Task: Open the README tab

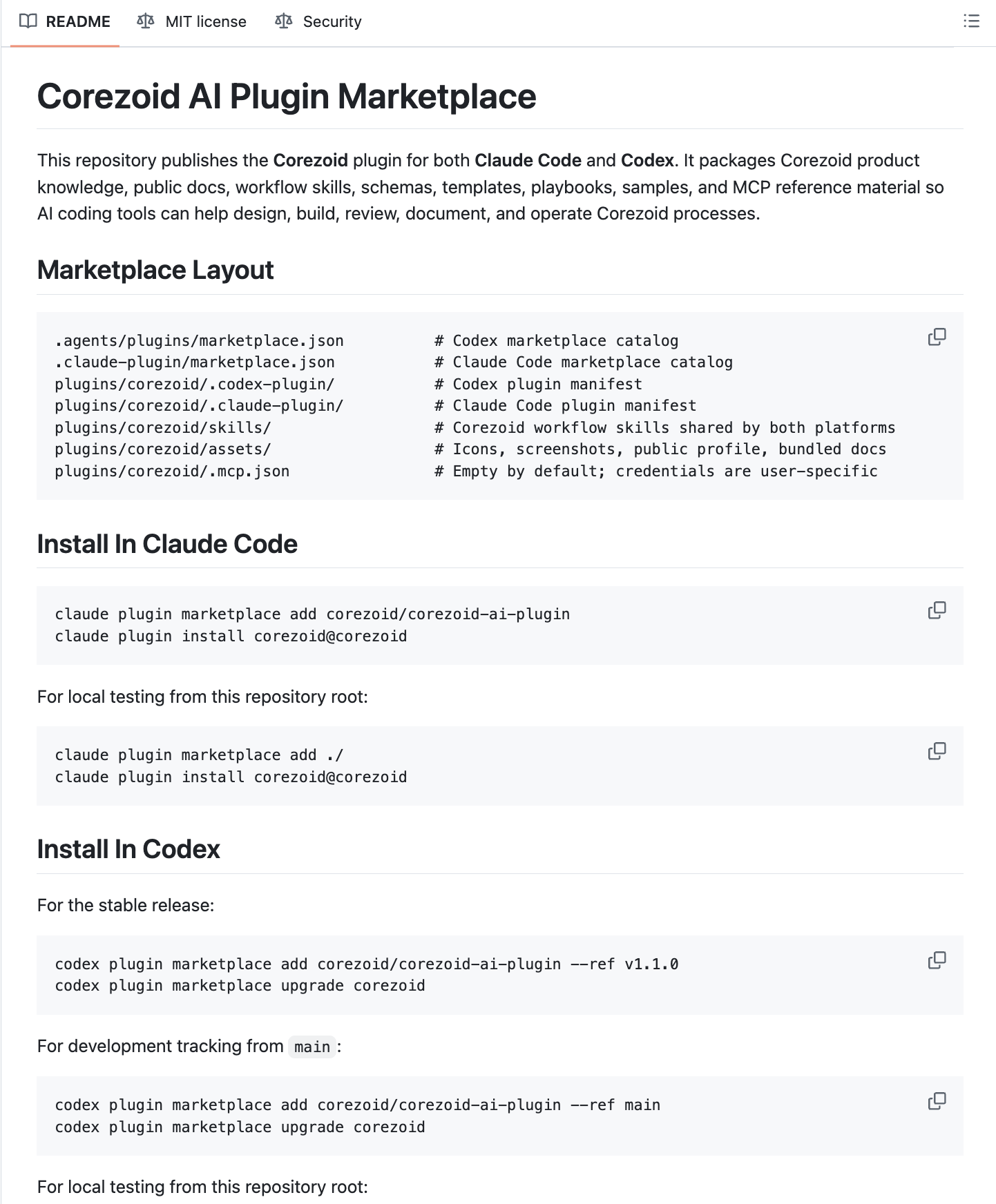Action: [65, 22]
